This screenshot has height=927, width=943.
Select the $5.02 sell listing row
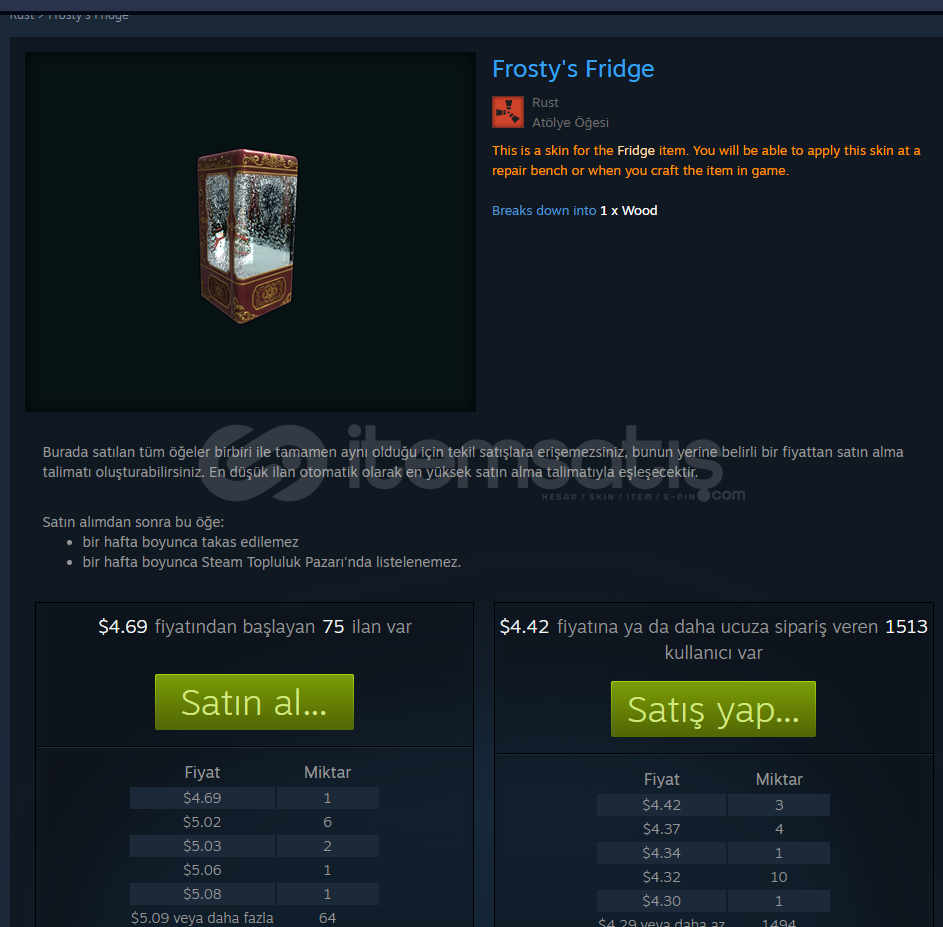pyautogui.click(x=254, y=822)
